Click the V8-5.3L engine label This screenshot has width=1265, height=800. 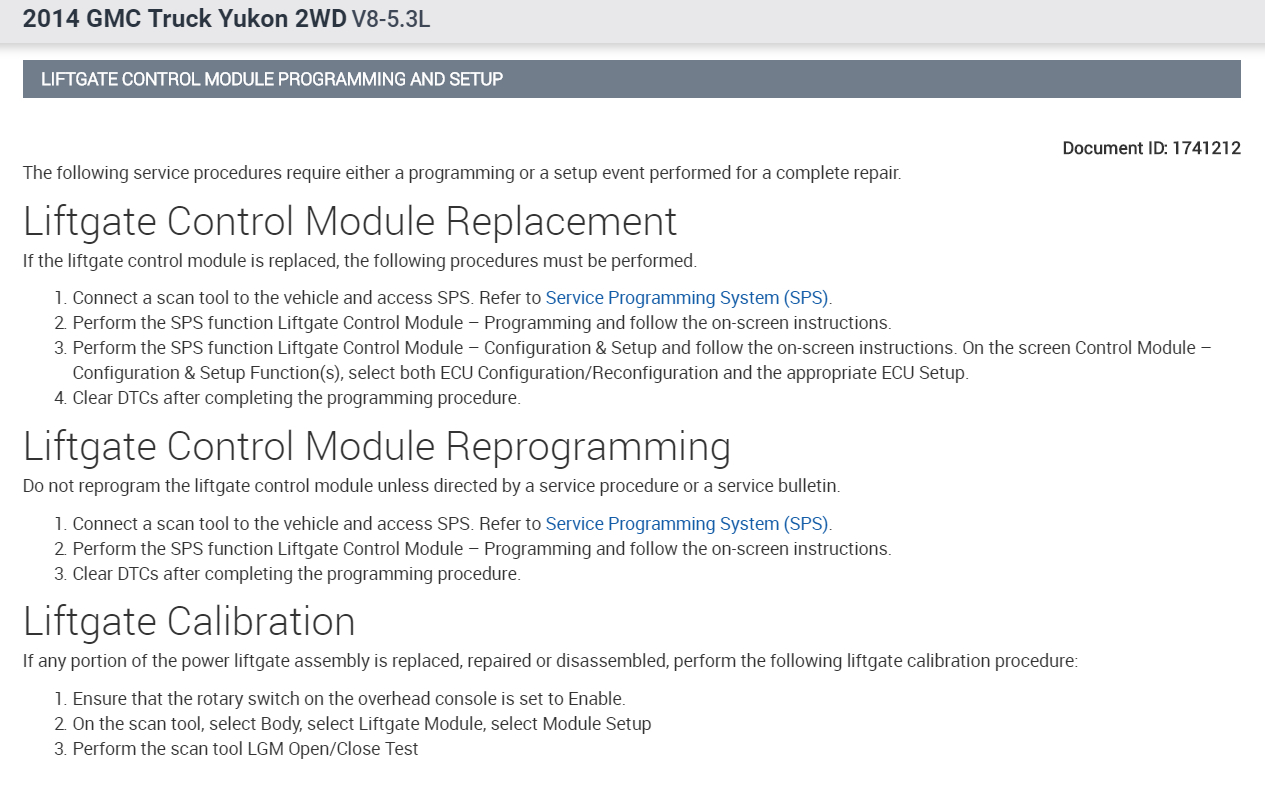point(391,19)
